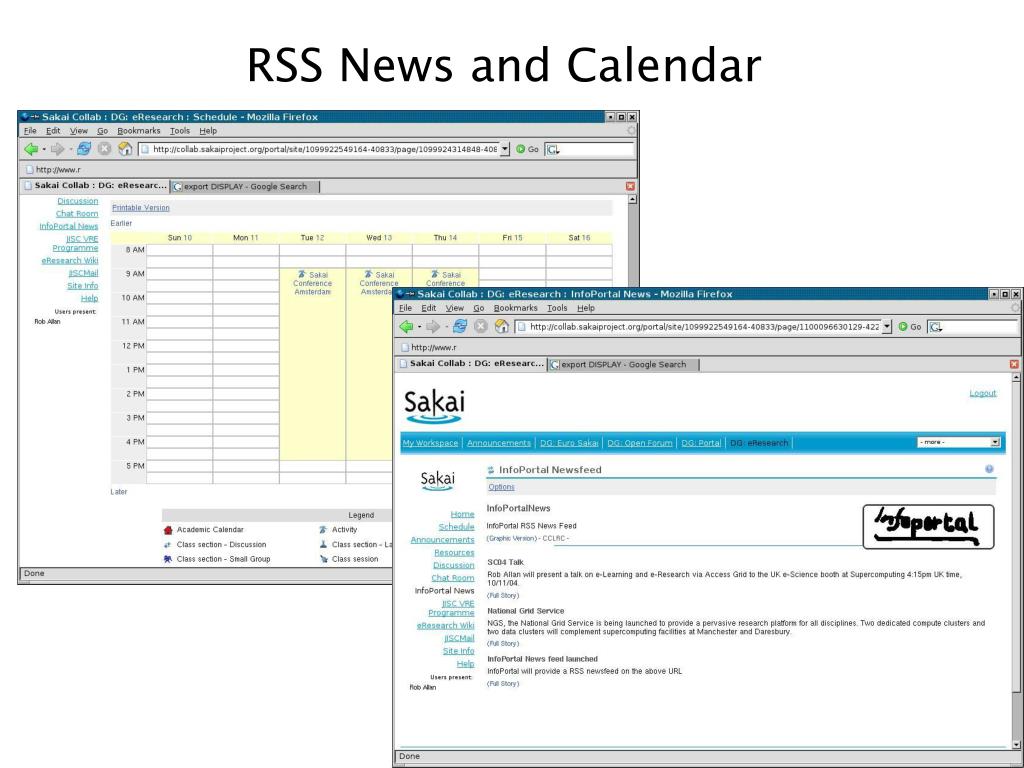Image resolution: width=1024 pixels, height=768 pixels.
Task: Expand the - more - sites dropdown
Action: click(959, 442)
